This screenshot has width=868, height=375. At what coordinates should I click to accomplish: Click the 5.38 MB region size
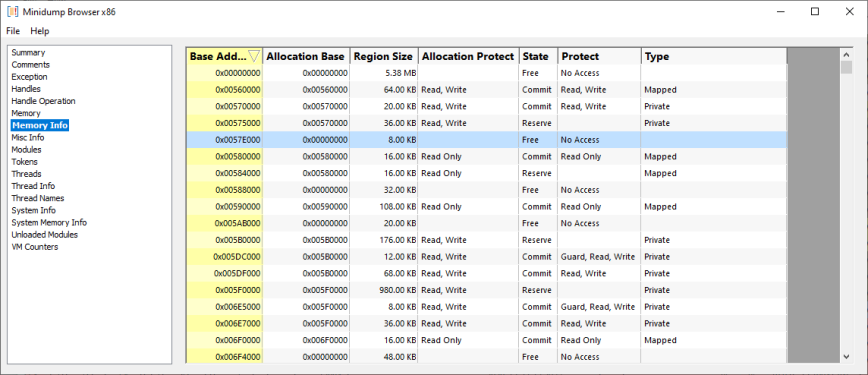[x=384, y=73]
